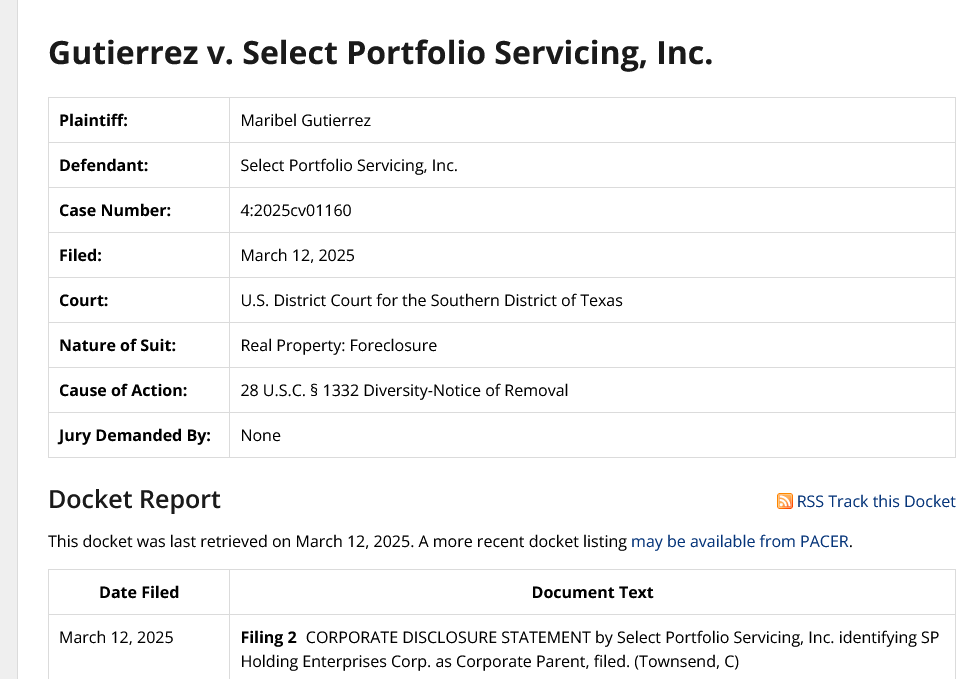
Task: Click the Plaintiff: row label
Action: 94,120
